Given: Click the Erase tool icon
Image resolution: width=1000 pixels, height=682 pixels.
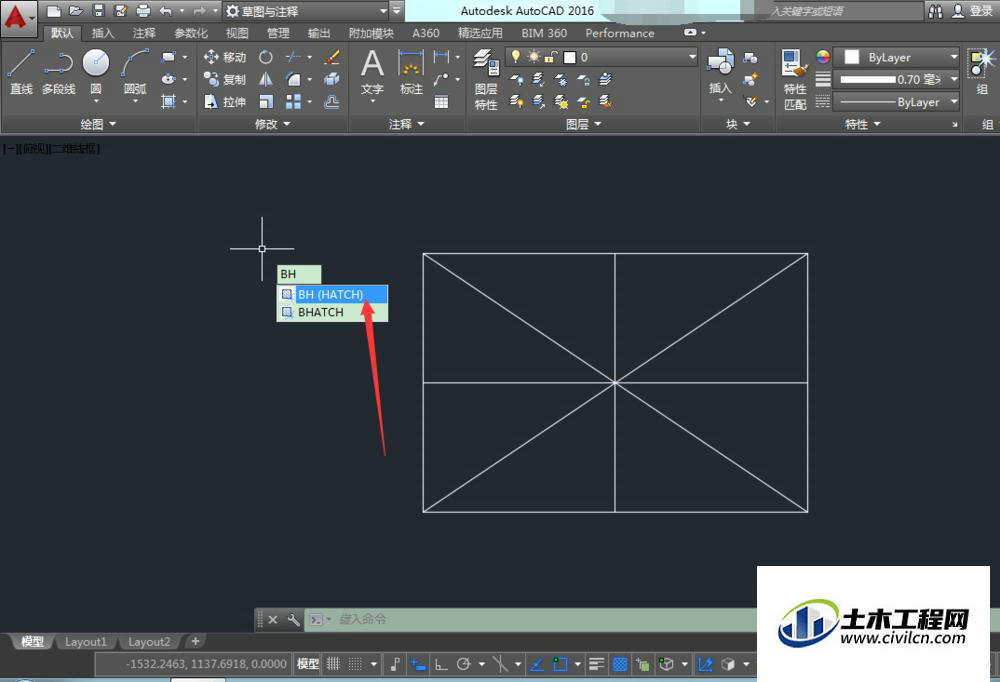Looking at the screenshot, I should [331, 57].
